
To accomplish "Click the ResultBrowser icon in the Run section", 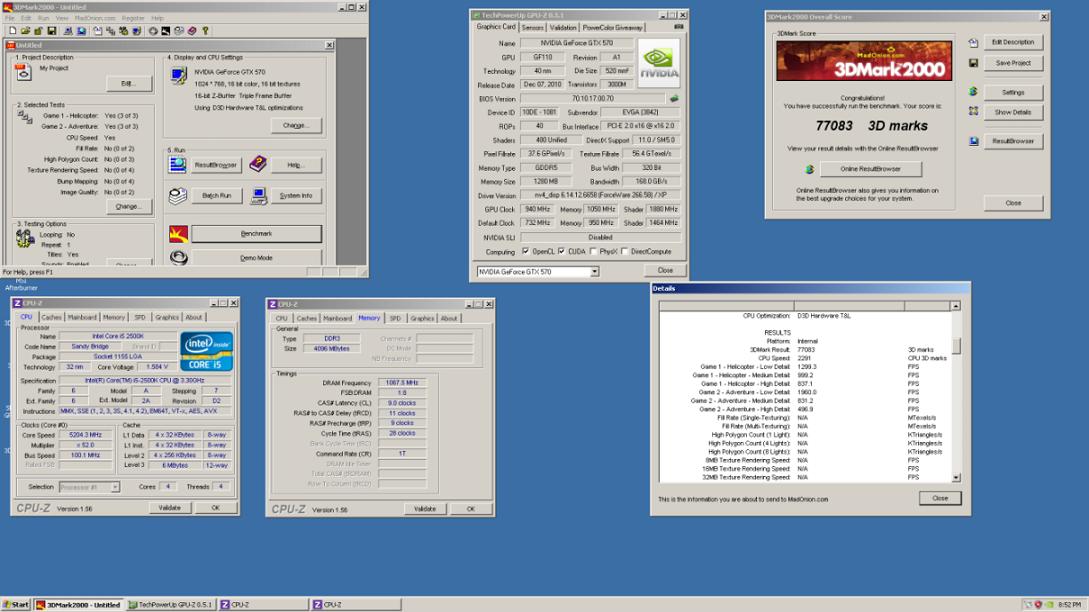I will 177,165.
